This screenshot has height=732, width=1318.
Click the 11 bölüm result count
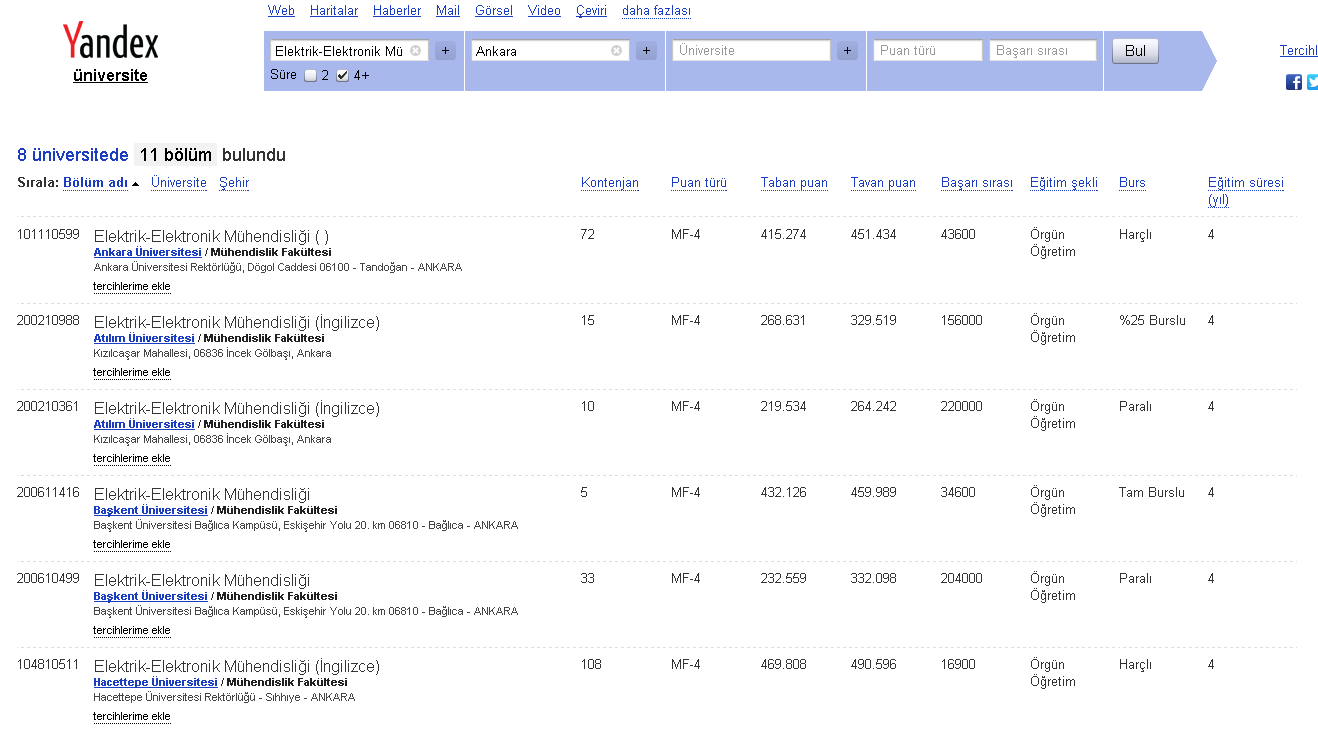176,155
